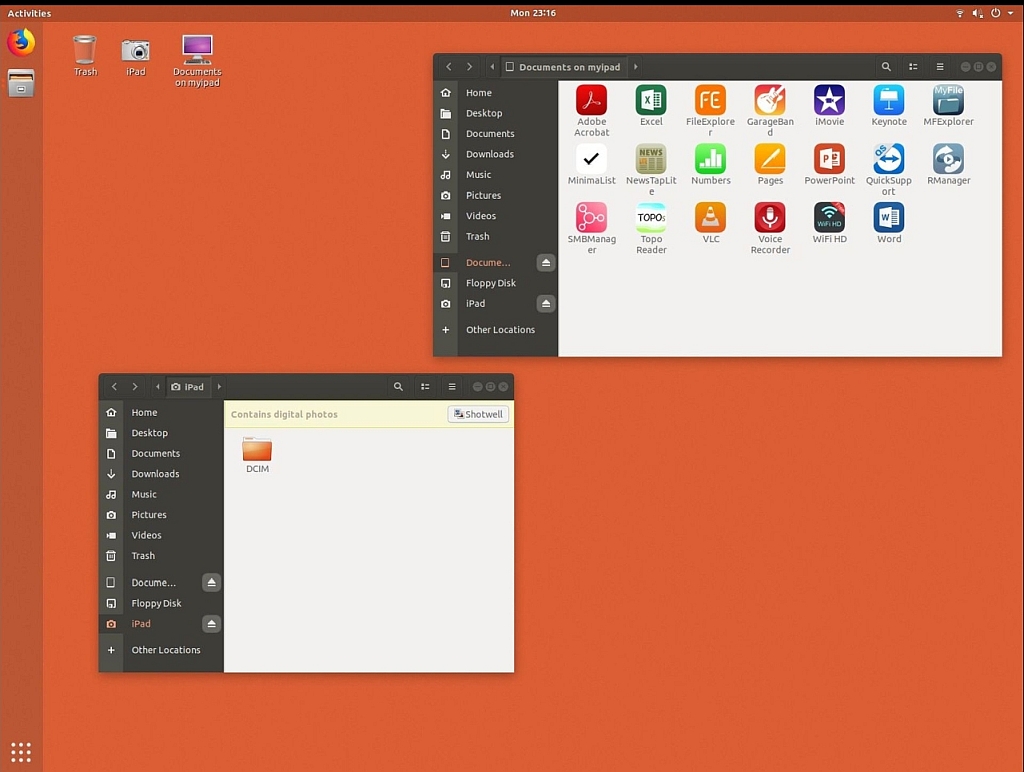
Task: Select the MFExplorer icon
Action: (948, 101)
